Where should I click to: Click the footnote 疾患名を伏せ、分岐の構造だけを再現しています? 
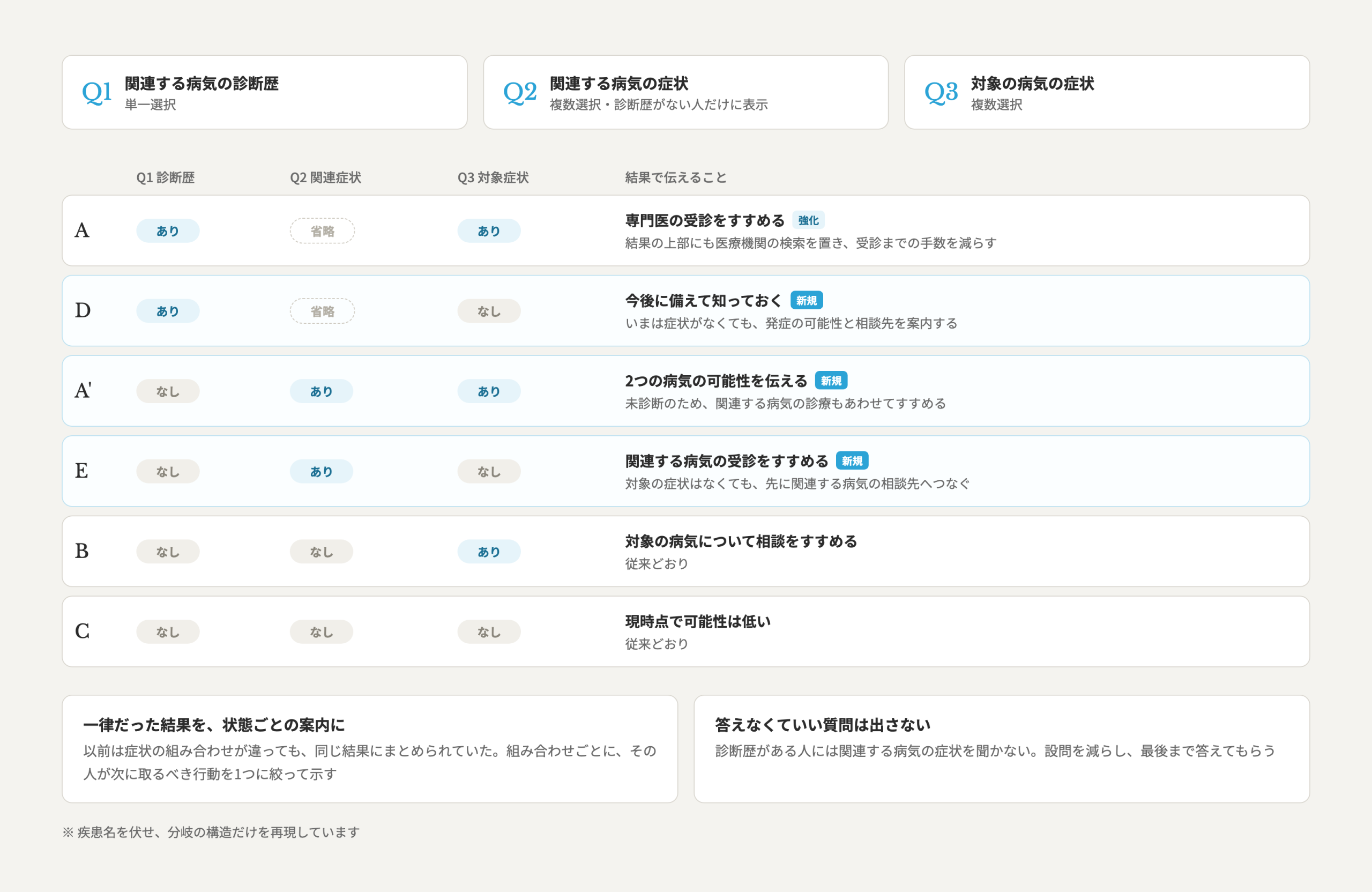(x=219, y=831)
